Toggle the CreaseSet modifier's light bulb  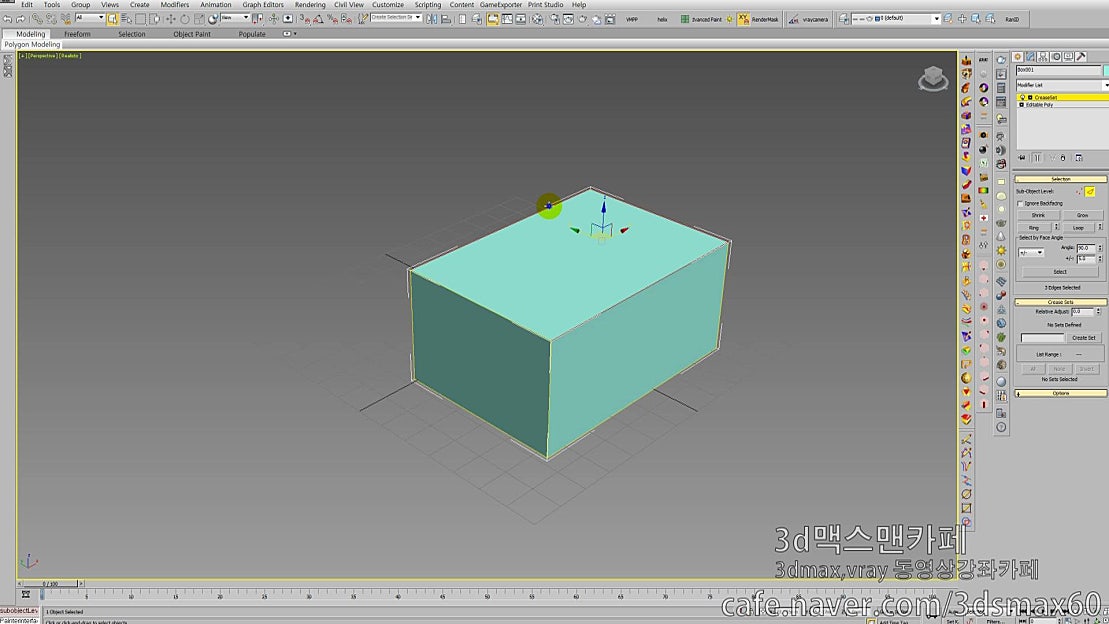[1022, 97]
